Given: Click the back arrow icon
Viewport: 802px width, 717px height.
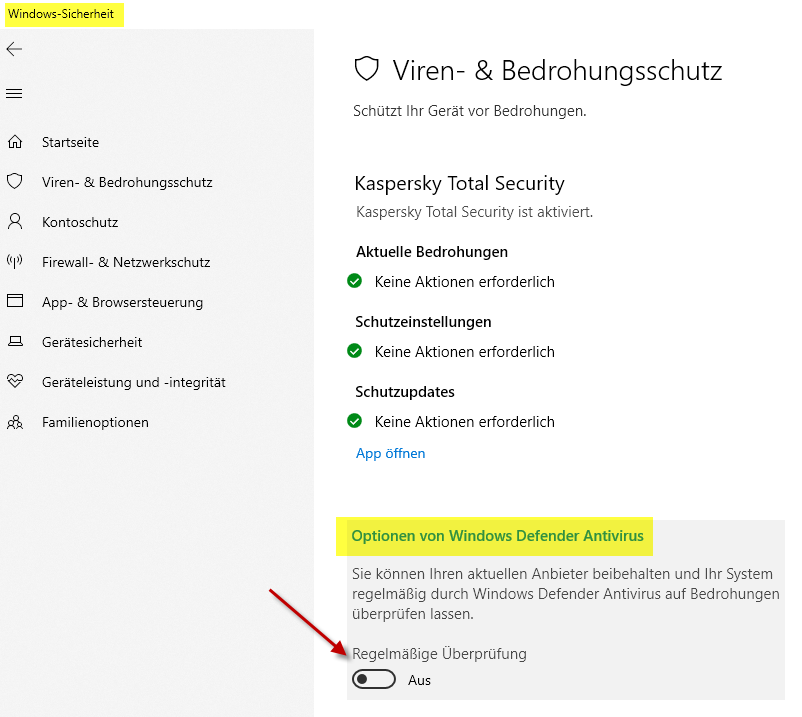Looking at the screenshot, I should (x=14, y=49).
